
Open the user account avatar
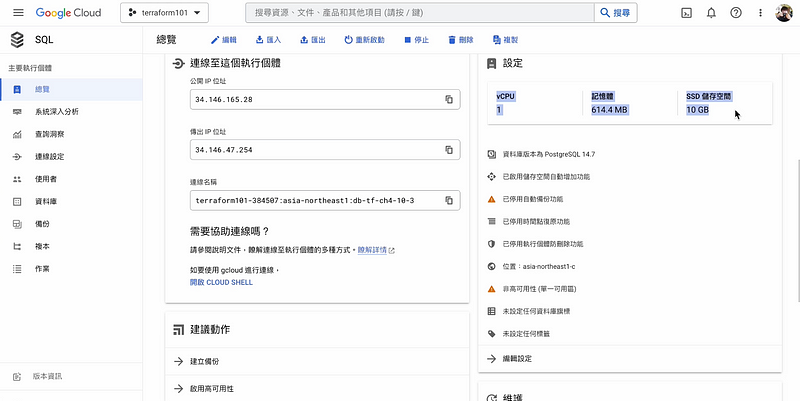[784, 13]
